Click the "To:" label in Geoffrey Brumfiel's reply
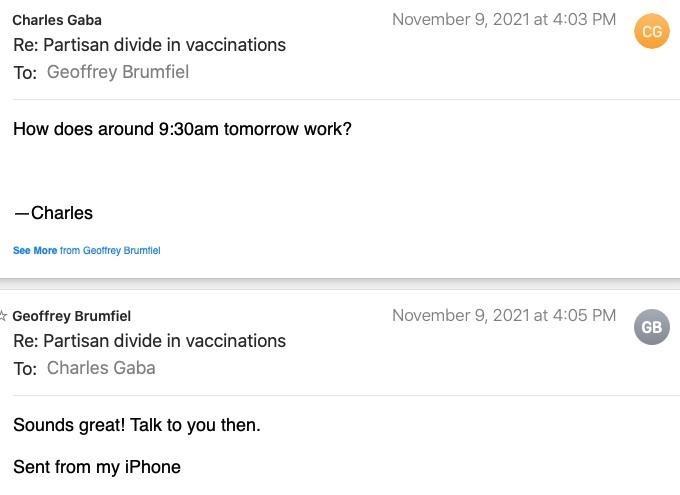This screenshot has height=495, width=680. tap(25, 369)
